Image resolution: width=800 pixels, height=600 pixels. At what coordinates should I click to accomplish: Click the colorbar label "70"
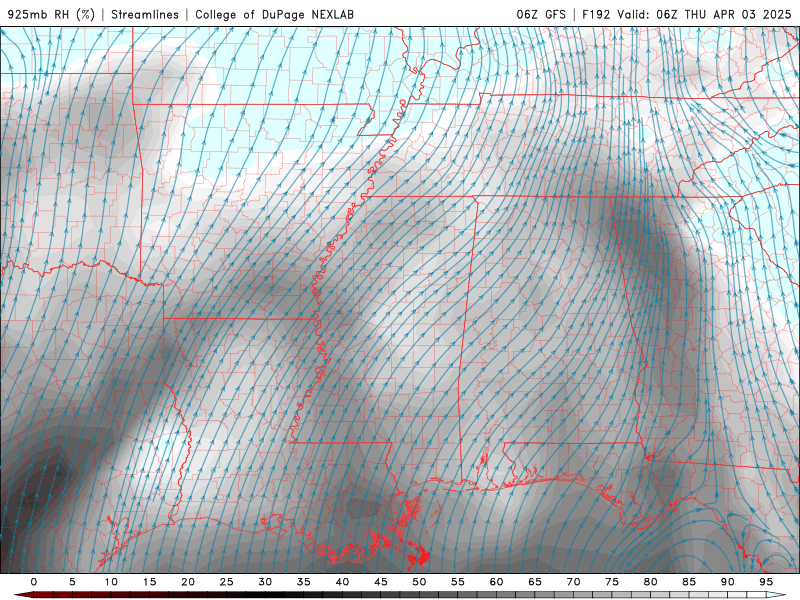point(573,582)
